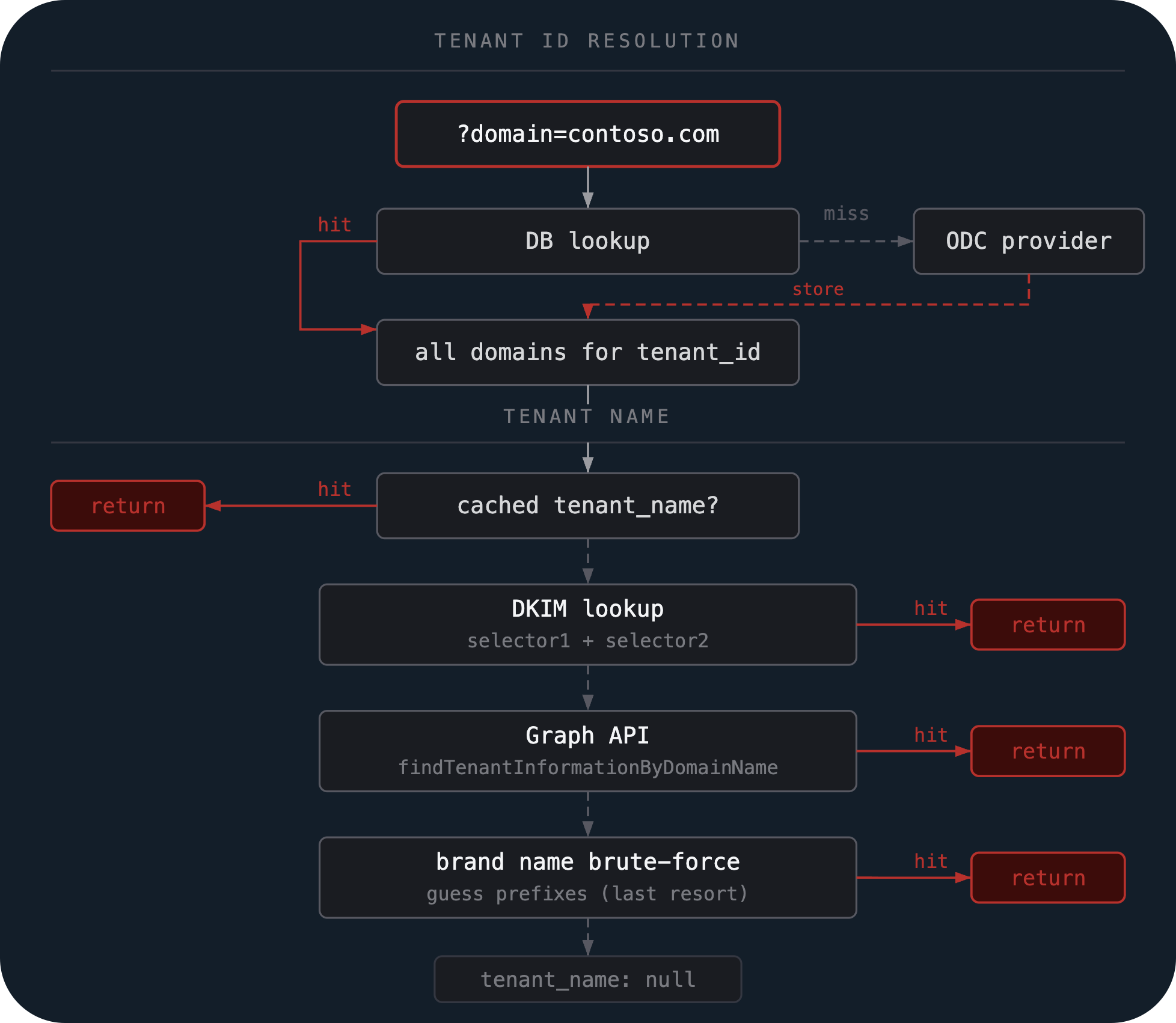1176x1023 pixels.
Task: Click the findTenantInformationByDomainName subtitle text
Action: [x=588, y=768]
